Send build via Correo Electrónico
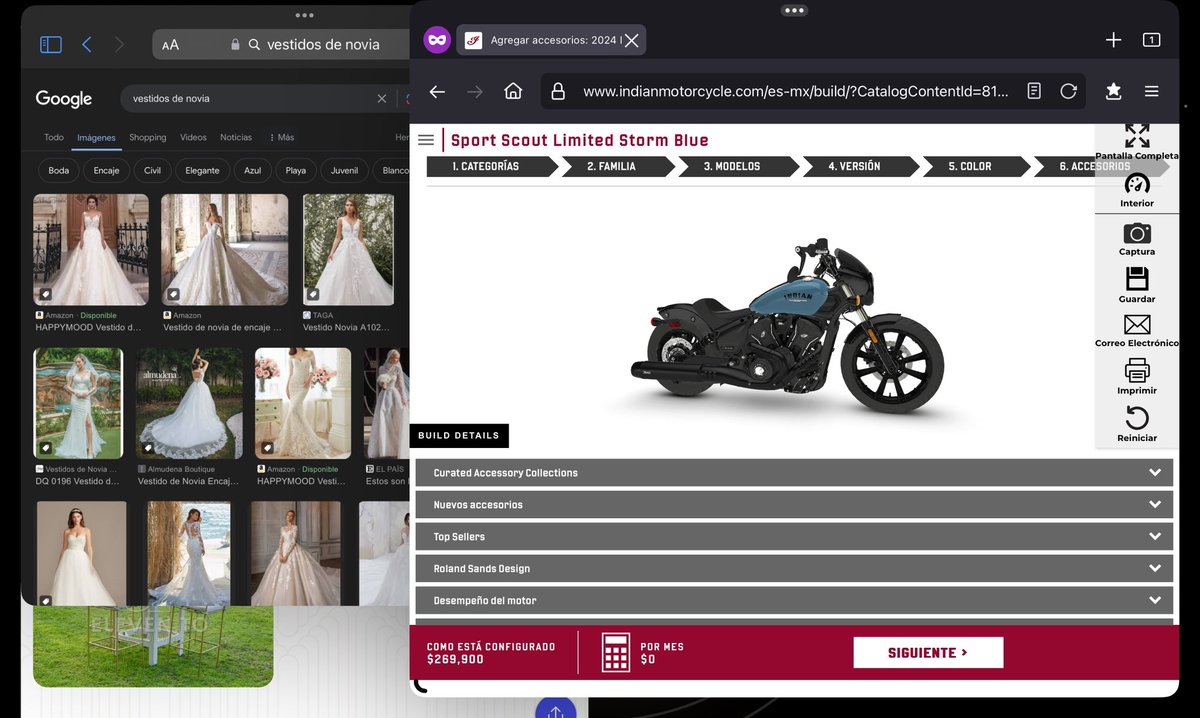The image size is (1200, 718). point(1137,331)
